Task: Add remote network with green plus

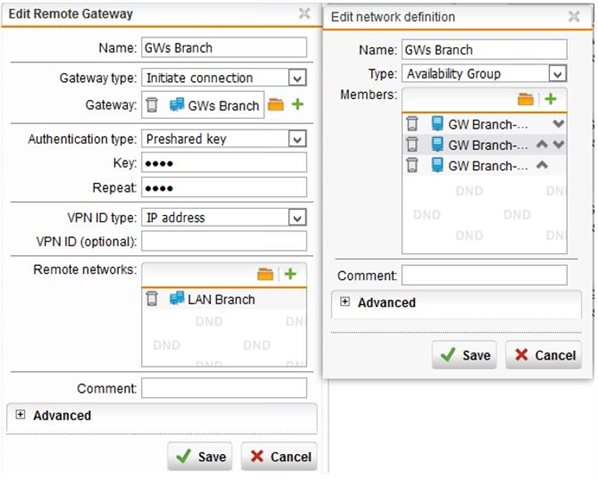Action: tap(290, 274)
